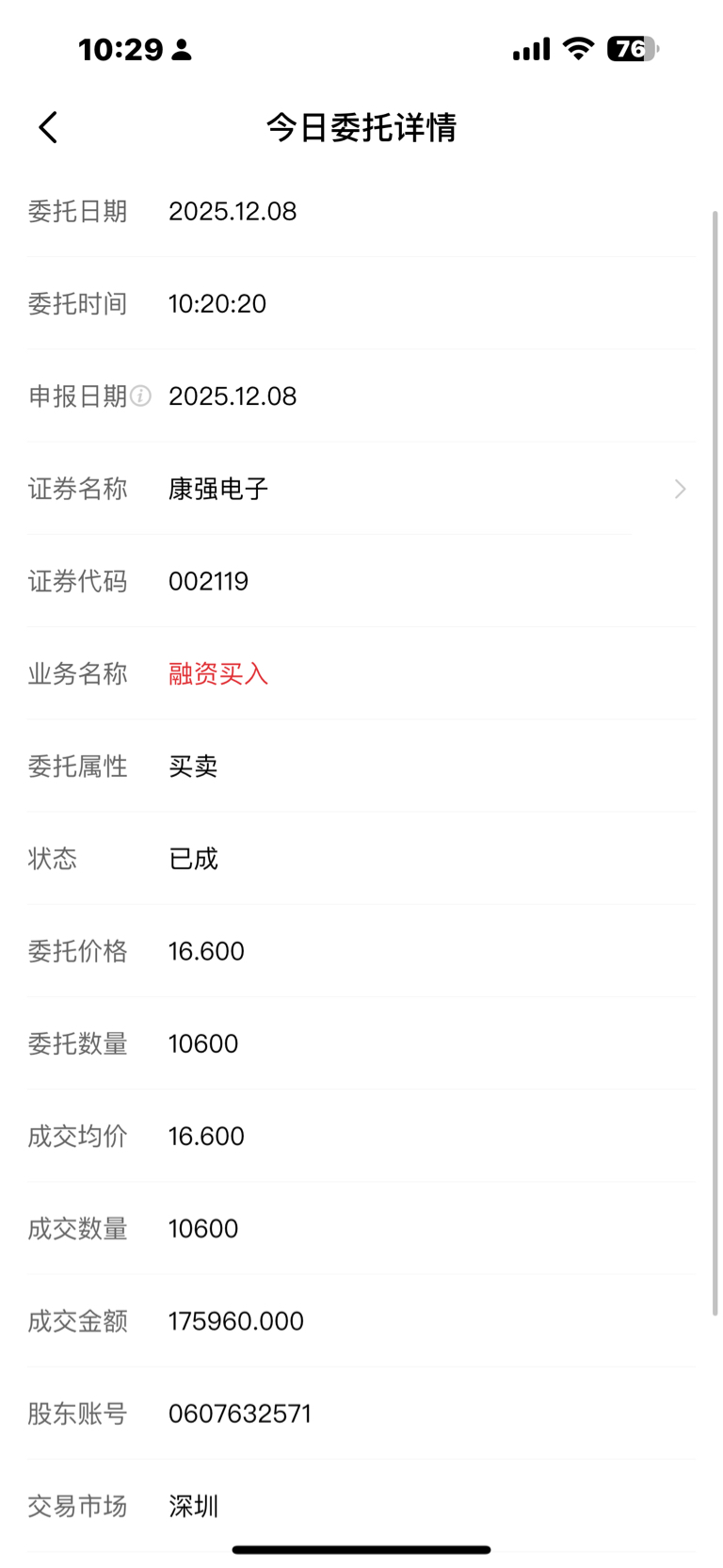
Task: Click the vertical scrollbar on right edge
Action: tap(715, 763)
